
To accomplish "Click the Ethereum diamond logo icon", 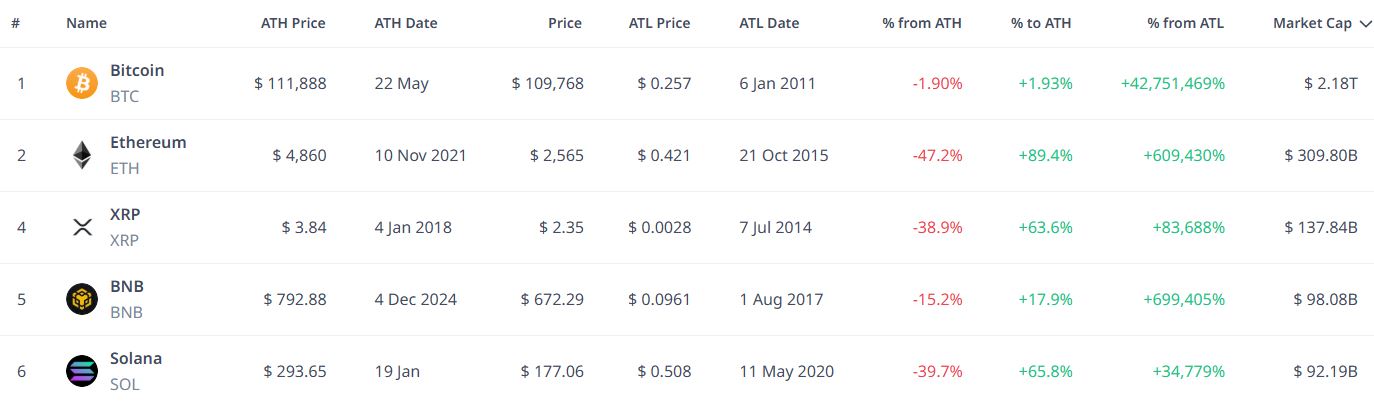I will (x=82, y=155).
